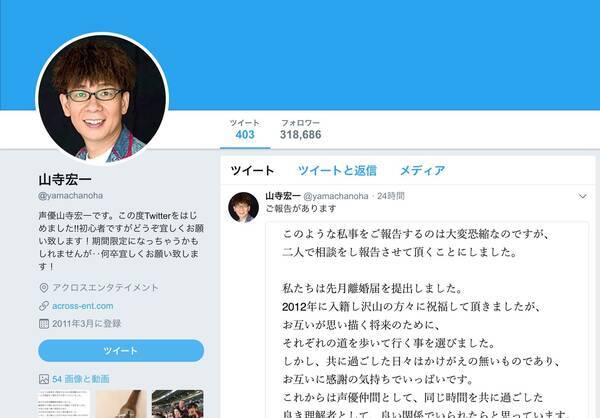Open the middle media thumbnail

(x=121, y=404)
